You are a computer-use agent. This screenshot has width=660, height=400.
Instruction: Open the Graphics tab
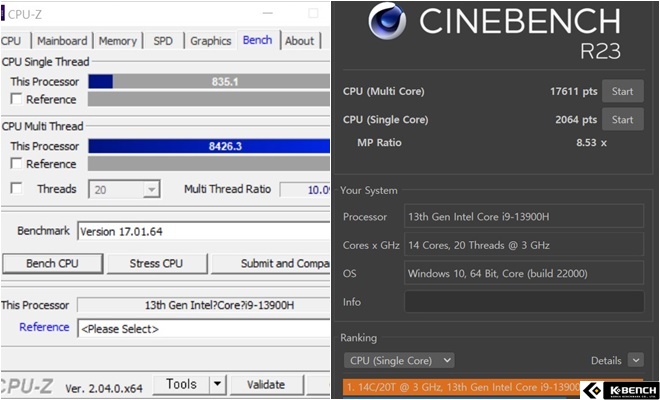(210, 41)
